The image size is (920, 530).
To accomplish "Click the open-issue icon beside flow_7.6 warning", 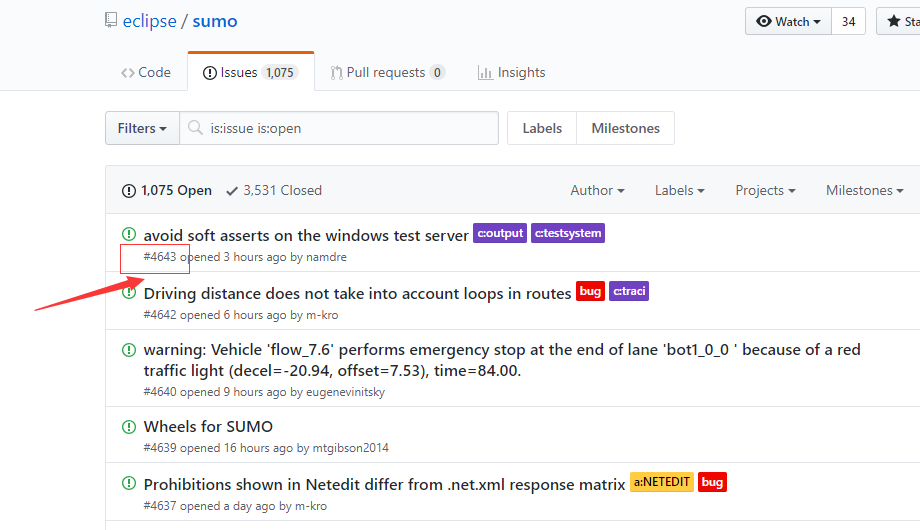I will click(x=128, y=350).
